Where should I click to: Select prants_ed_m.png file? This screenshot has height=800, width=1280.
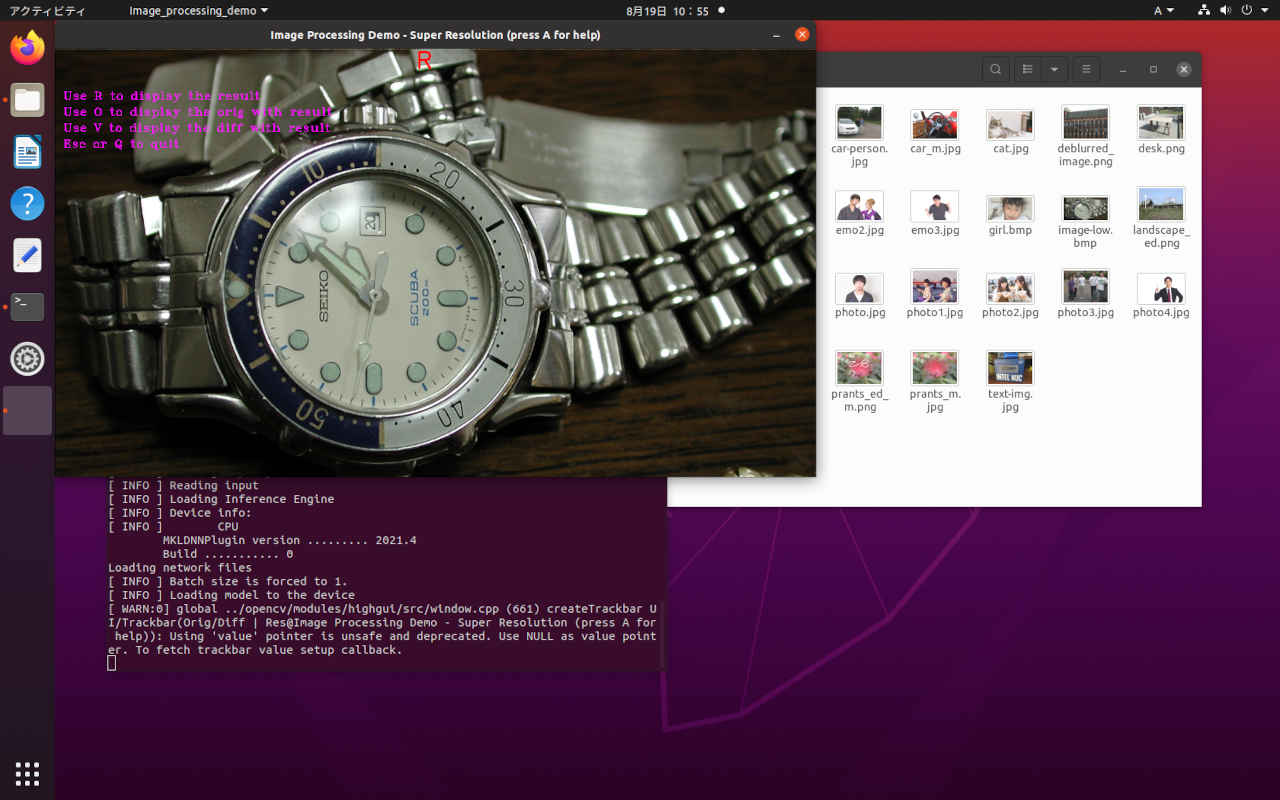point(859,383)
